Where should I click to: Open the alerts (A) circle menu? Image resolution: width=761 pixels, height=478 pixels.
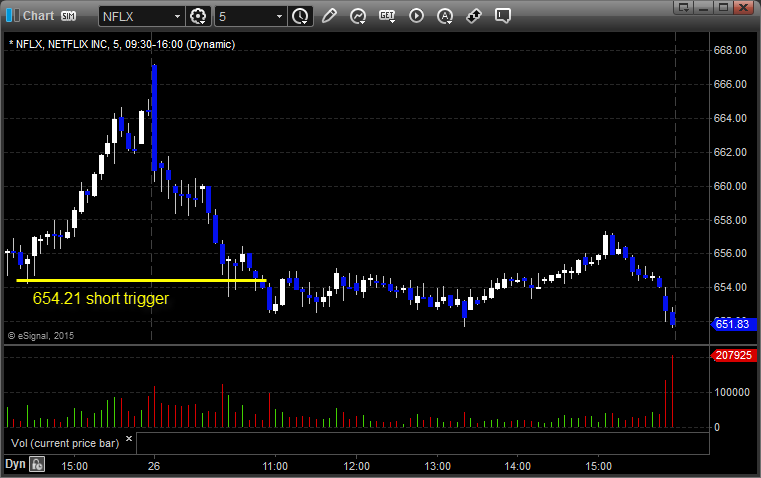[445, 16]
